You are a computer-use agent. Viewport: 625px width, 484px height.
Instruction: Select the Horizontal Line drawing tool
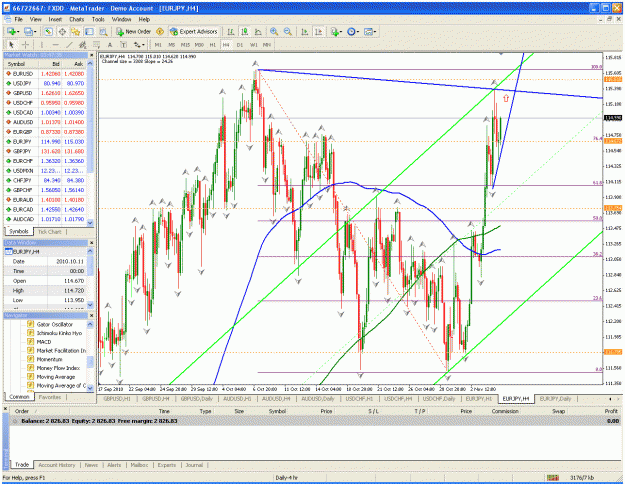(55, 45)
